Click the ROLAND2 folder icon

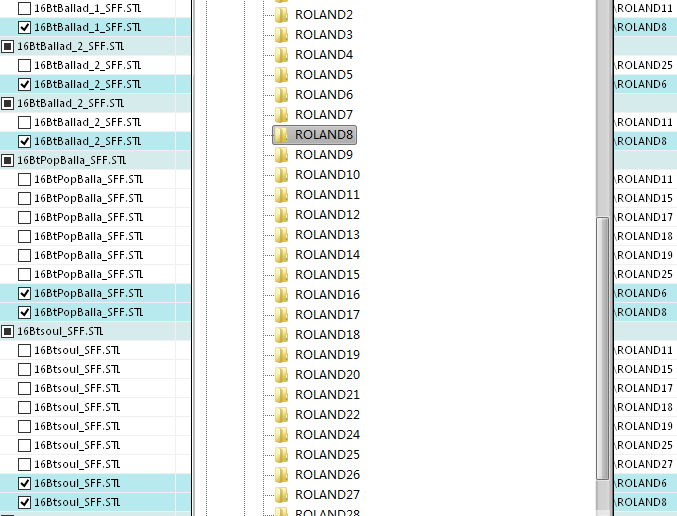pyautogui.click(x=282, y=15)
